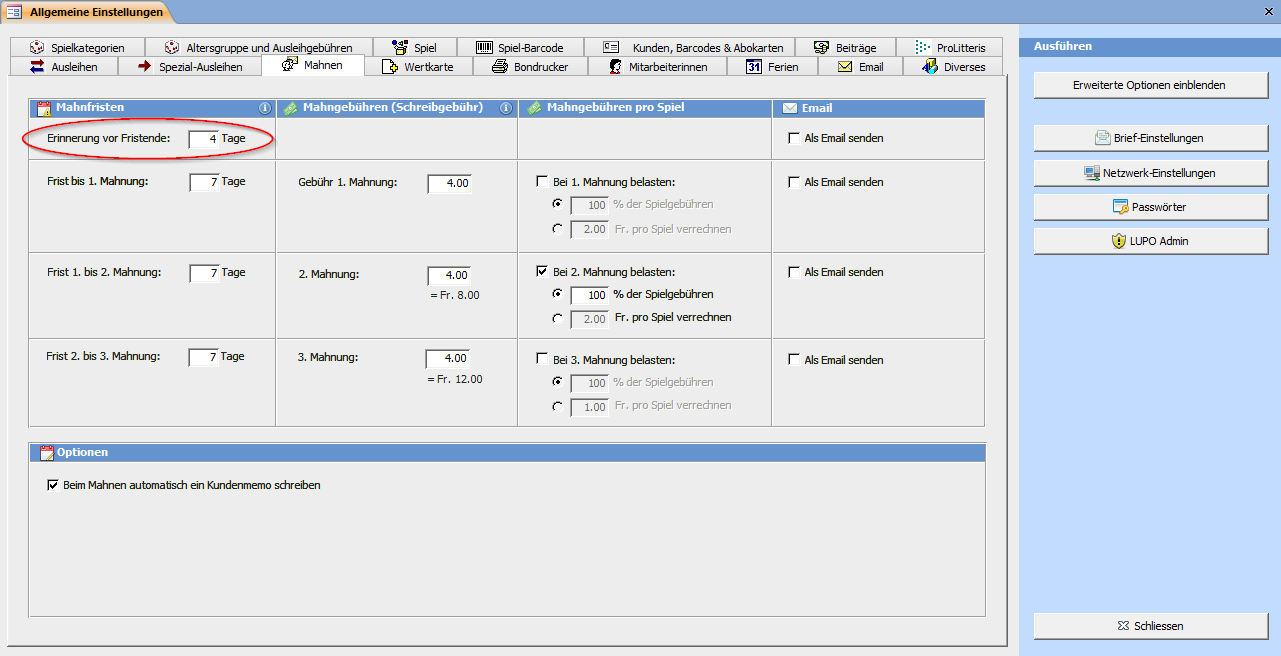The height and width of the screenshot is (656, 1281).
Task: Switch to the Altersgruppe und Ausleihgebühren tab
Action: [258, 47]
